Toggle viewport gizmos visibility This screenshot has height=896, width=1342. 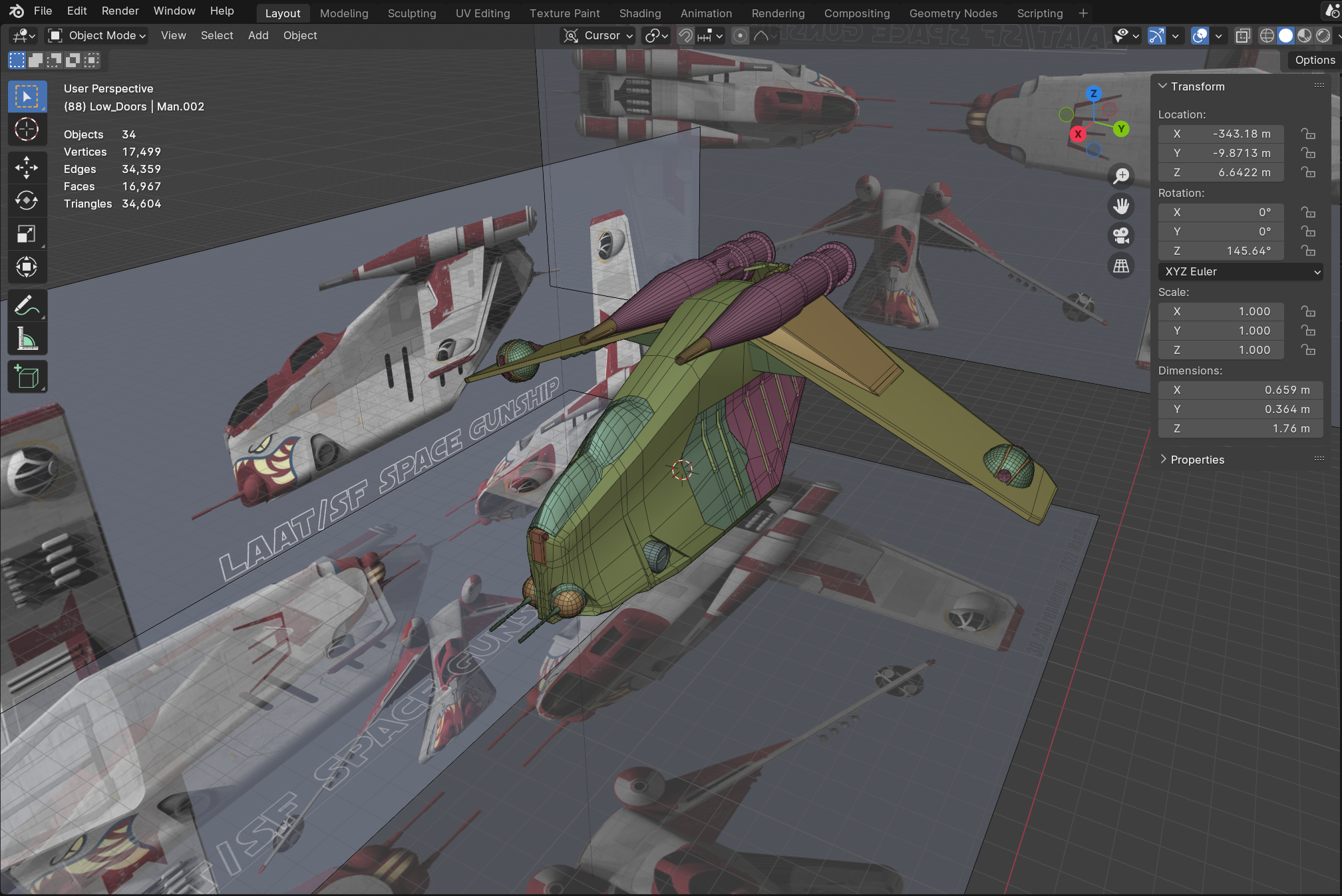point(1157,36)
